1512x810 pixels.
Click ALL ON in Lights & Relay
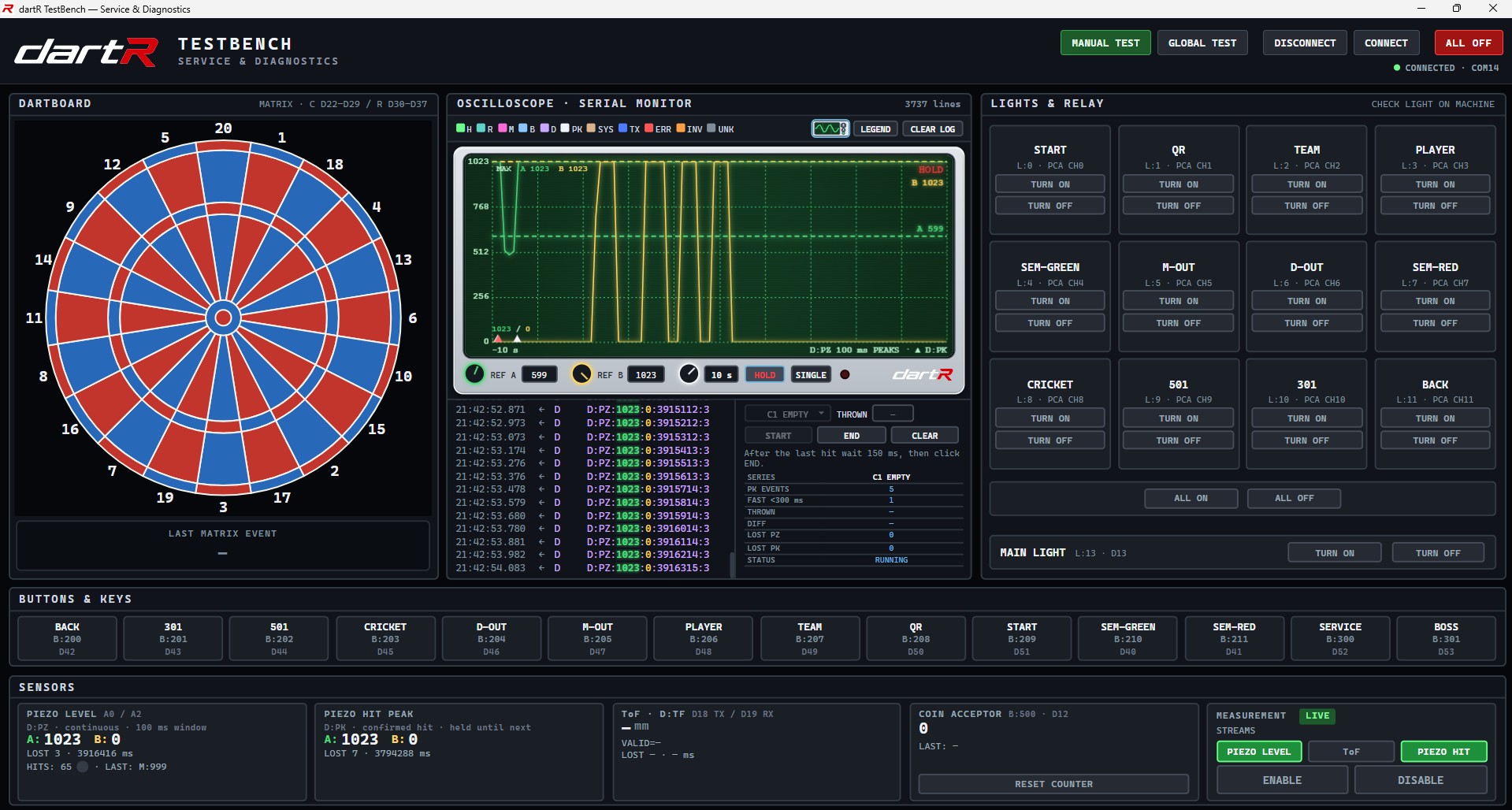[x=1191, y=498]
